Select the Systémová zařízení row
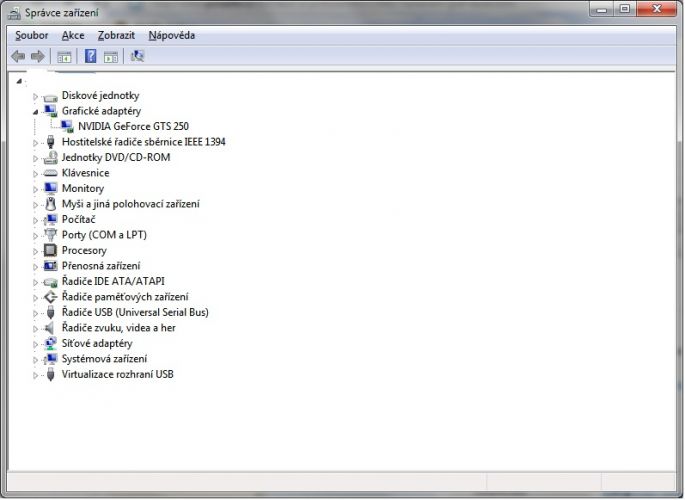 (x=104, y=359)
